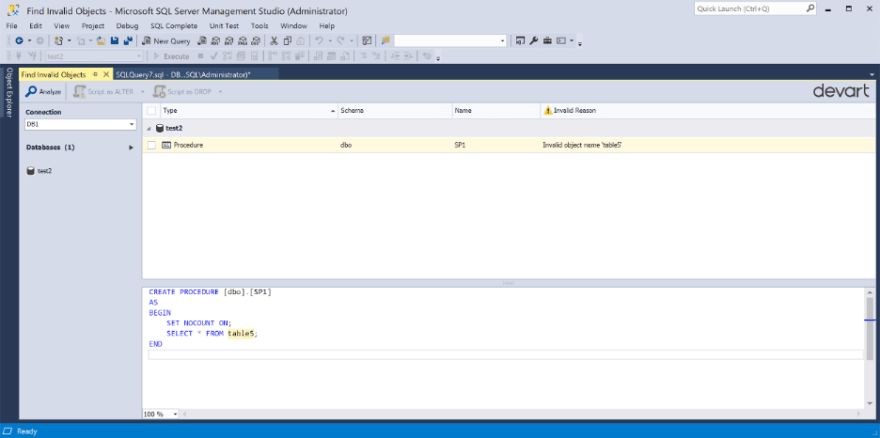880x438 pixels.
Task: Open the test2 database selector dropdown
Action: point(139,56)
